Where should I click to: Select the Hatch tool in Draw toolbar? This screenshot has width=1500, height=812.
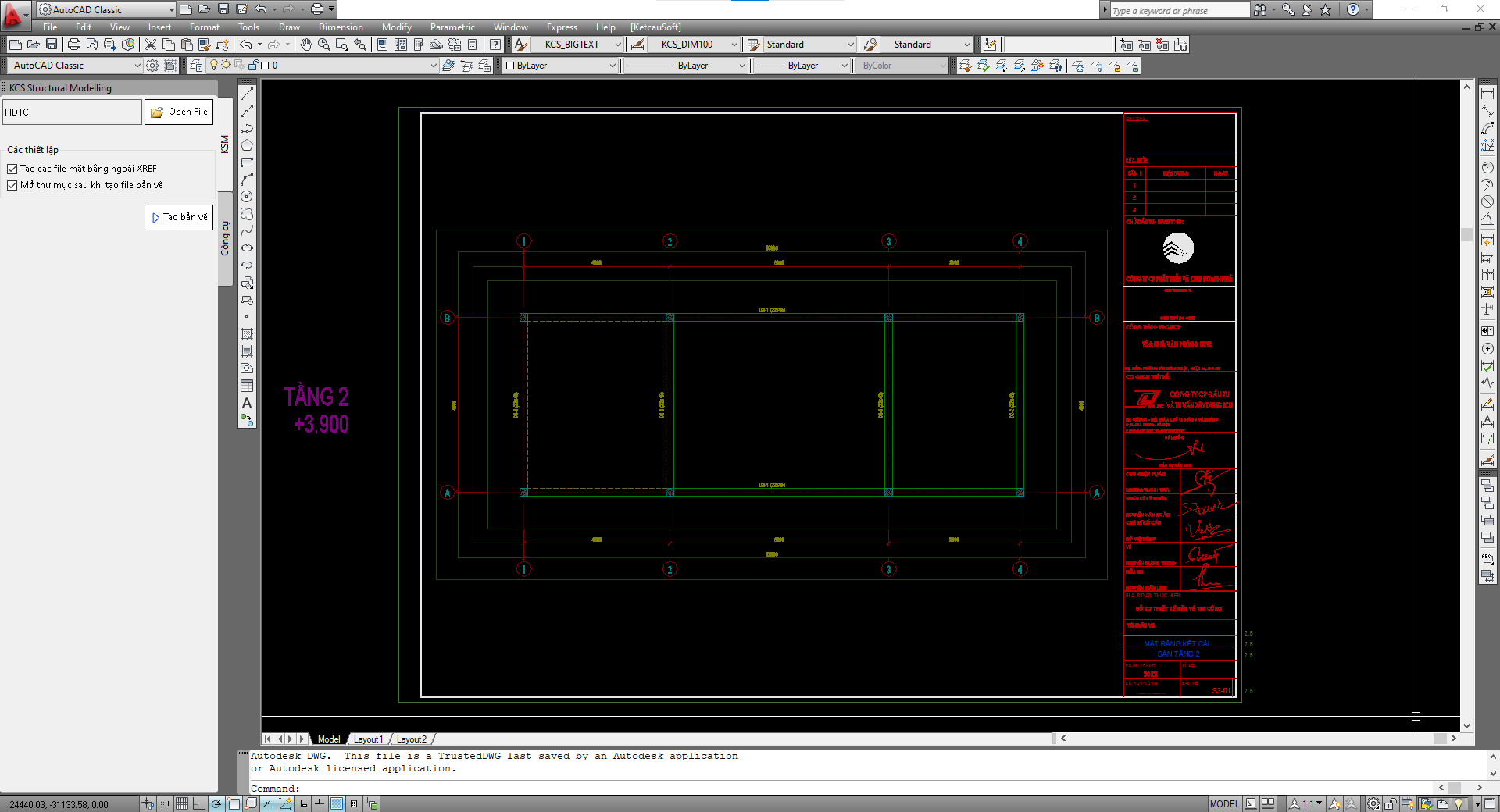247,334
